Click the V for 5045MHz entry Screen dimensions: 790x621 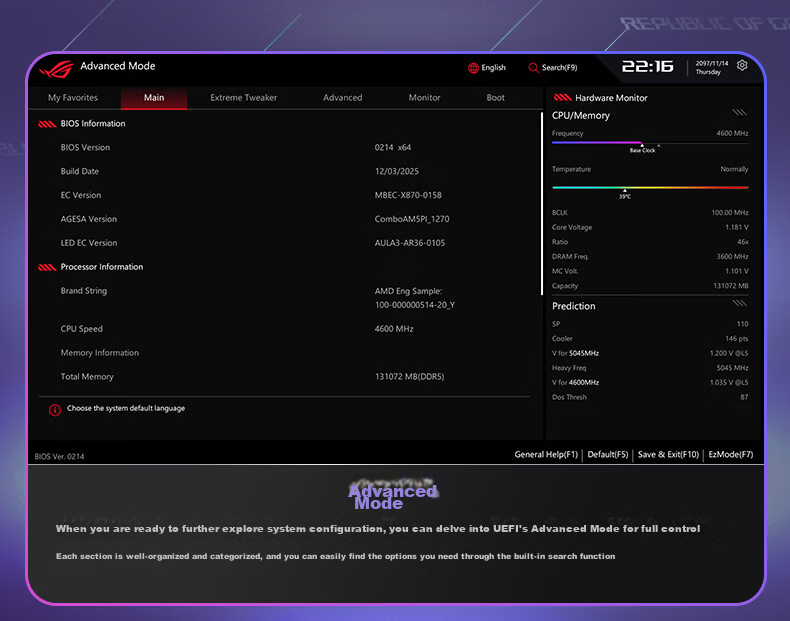coord(650,353)
